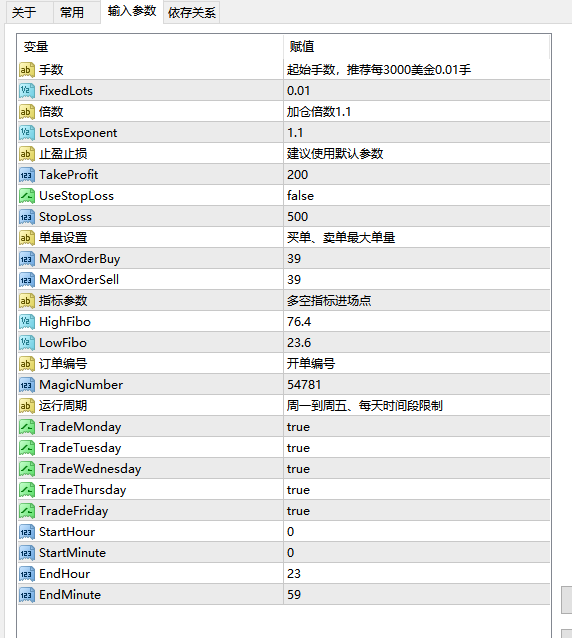Screen dimensions: 572x638
Task: Click the integer icon beside MagicNumber
Action: [x=26, y=385]
